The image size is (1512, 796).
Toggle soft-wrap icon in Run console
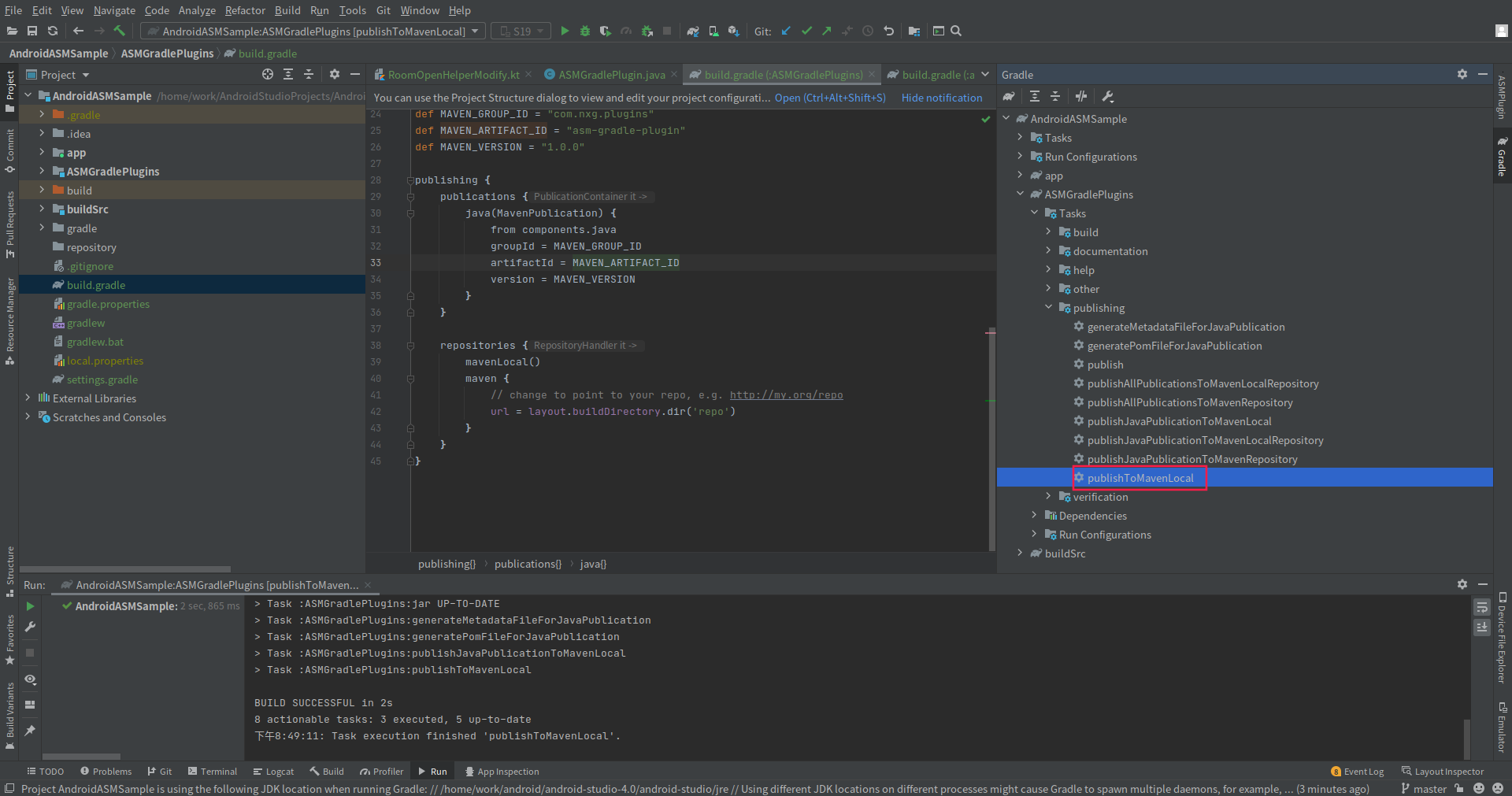coord(1482,608)
